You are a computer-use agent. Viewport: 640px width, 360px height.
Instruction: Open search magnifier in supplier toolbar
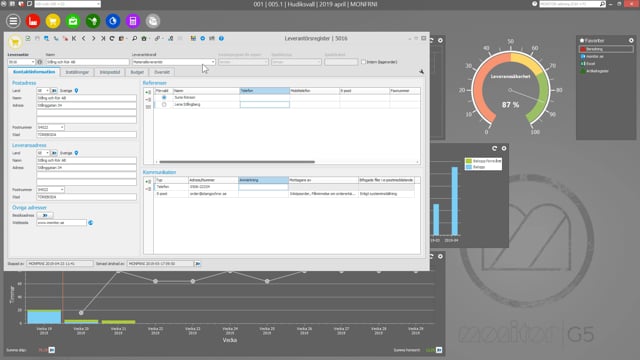134,38
